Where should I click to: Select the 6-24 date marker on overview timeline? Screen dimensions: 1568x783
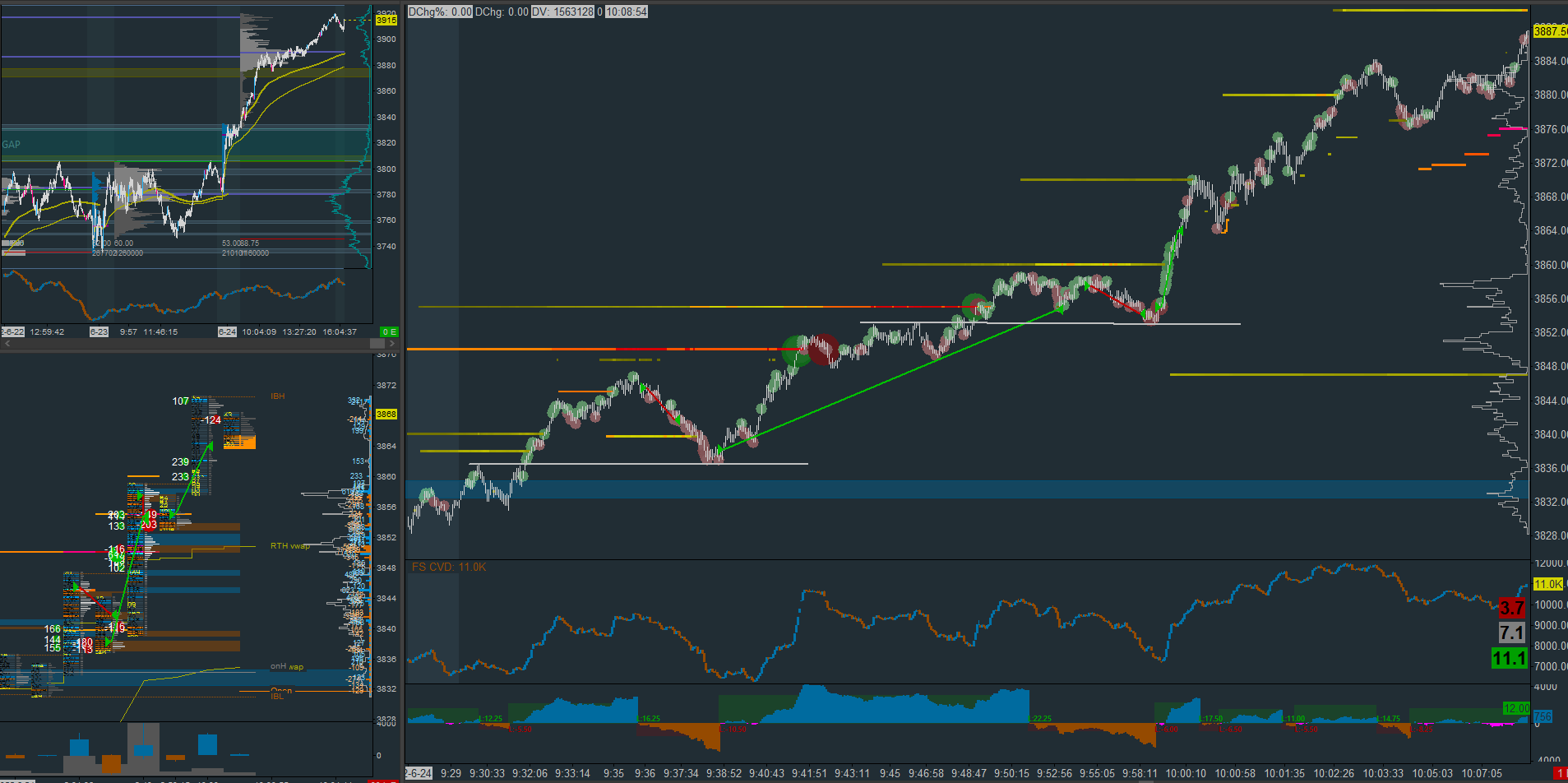point(227,332)
